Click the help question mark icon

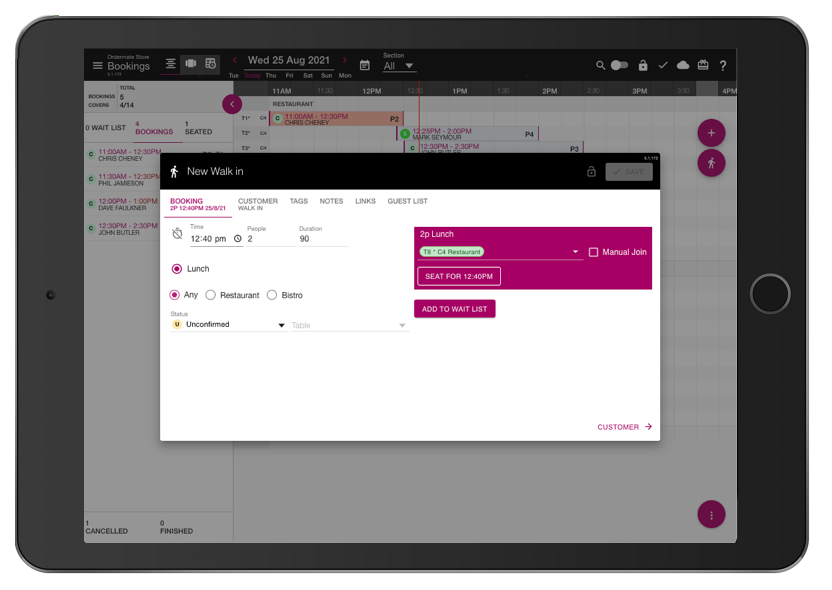[x=723, y=65]
